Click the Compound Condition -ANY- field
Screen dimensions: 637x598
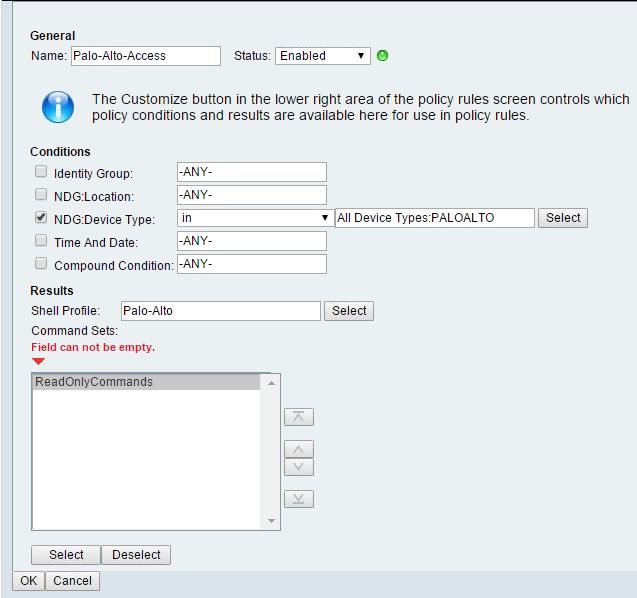[x=252, y=264]
